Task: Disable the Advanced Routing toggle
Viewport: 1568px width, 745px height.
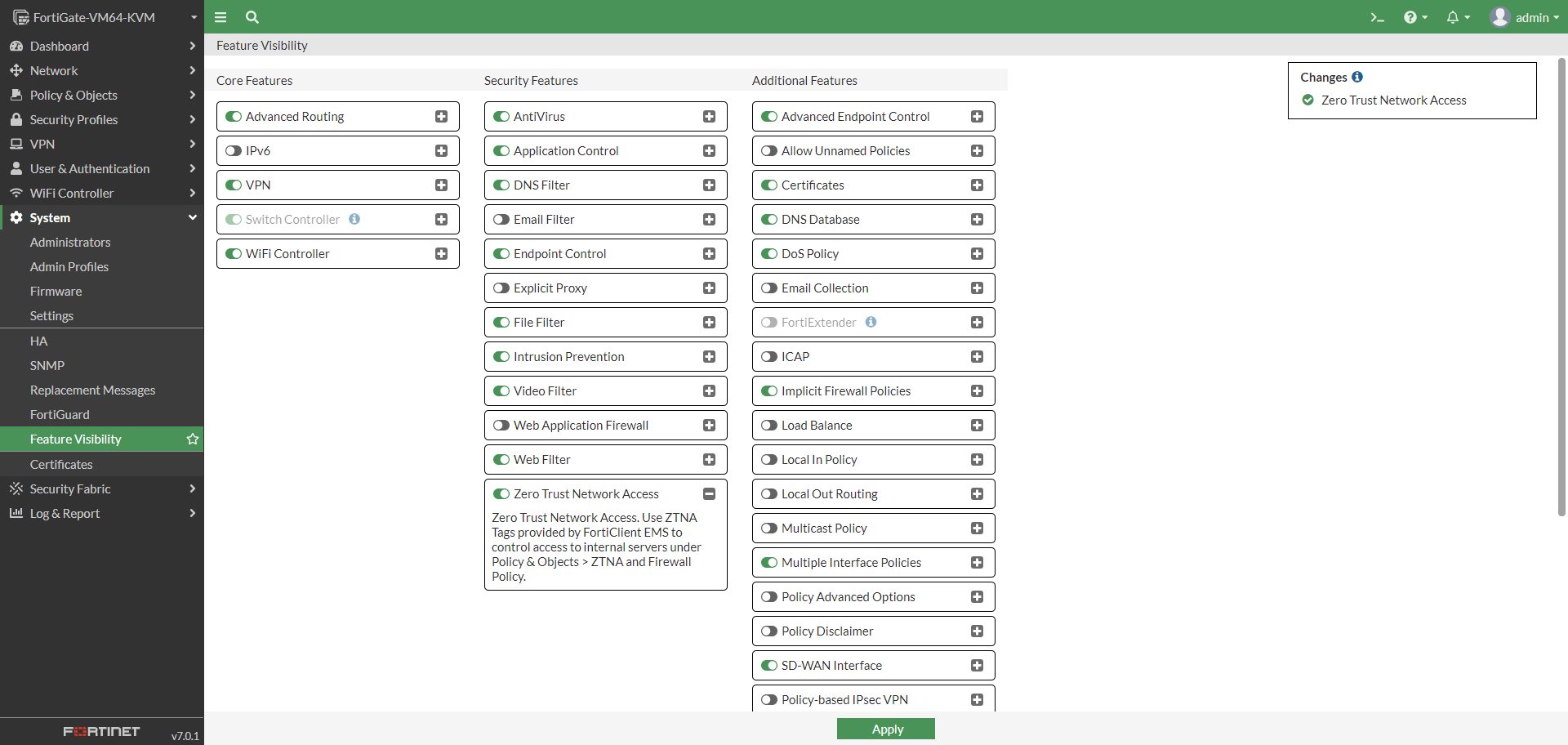Action: [x=234, y=116]
